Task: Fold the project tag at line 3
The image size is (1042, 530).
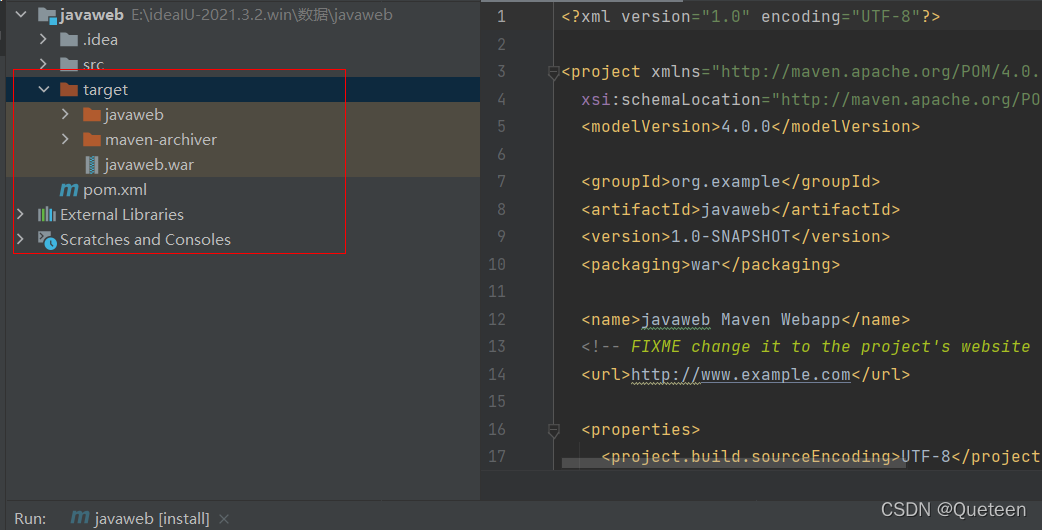Action: point(553,72)
